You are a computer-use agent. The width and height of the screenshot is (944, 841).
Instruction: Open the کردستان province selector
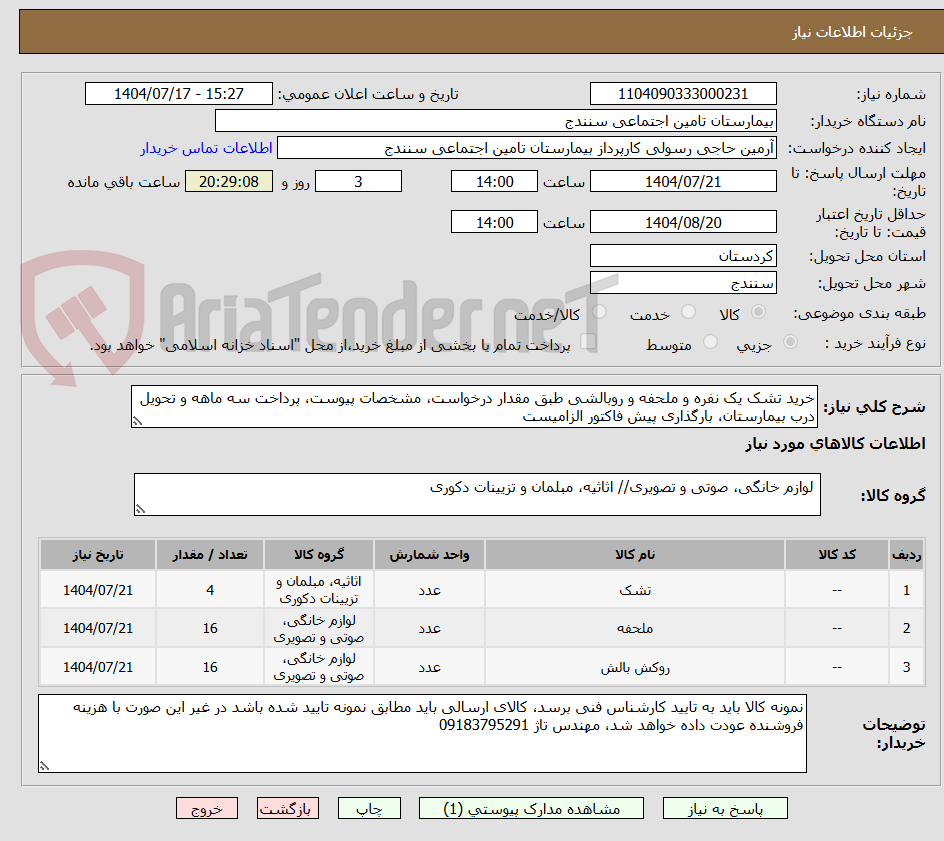point(683,255)
